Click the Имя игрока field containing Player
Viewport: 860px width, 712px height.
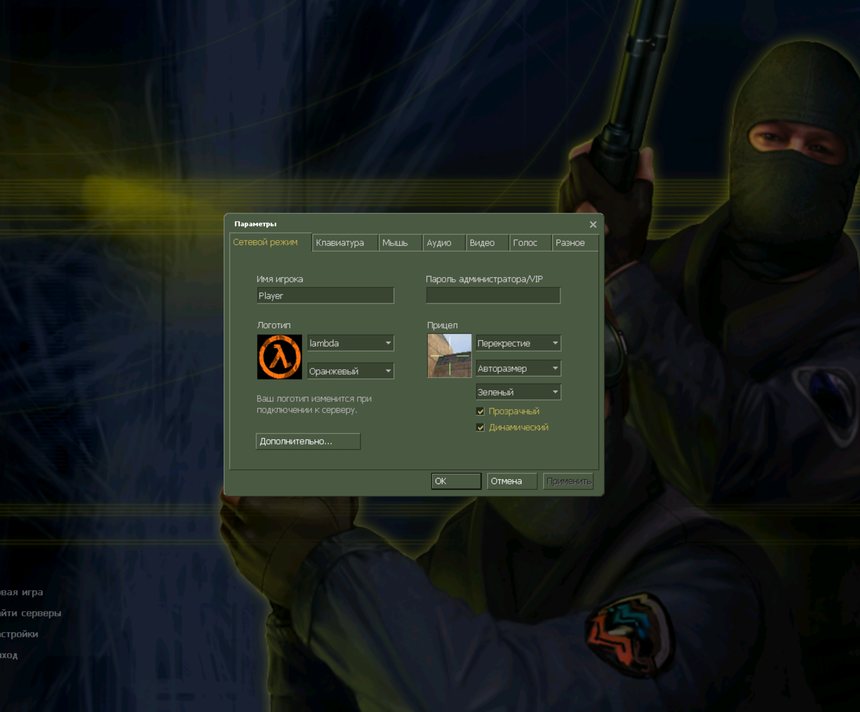pos(325,296)
